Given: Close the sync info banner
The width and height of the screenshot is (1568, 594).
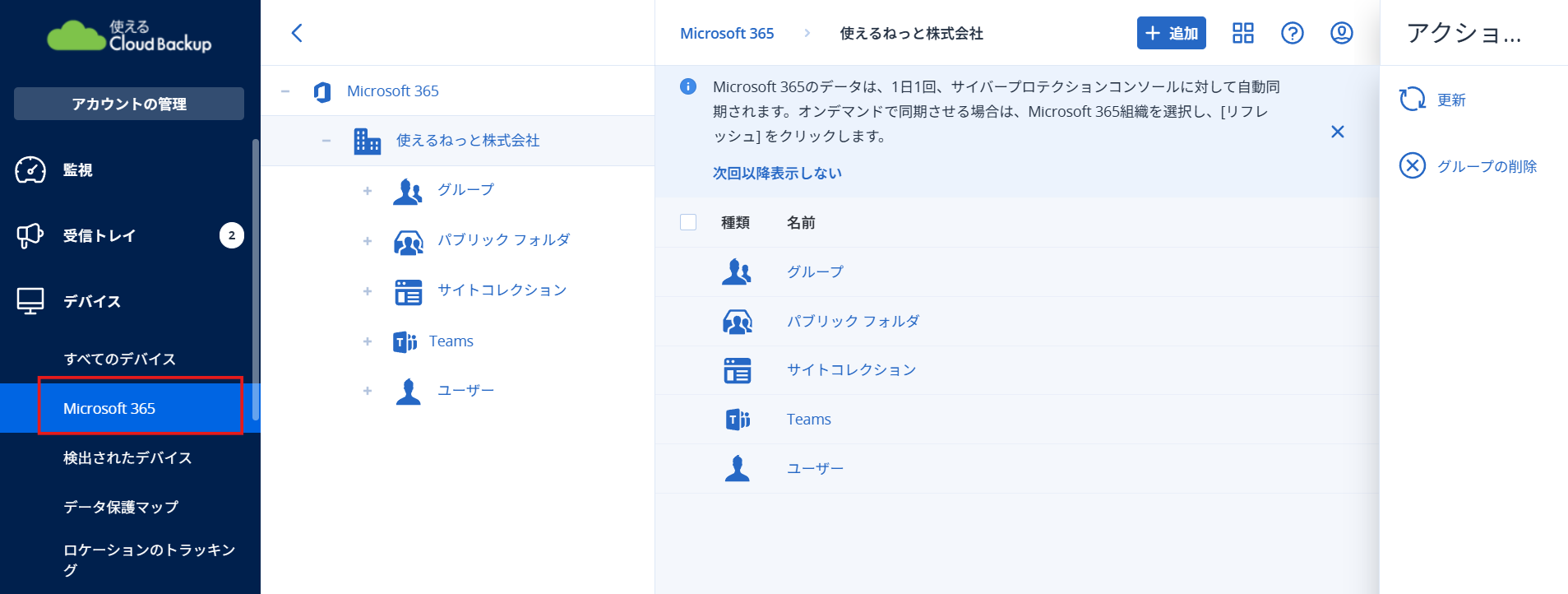Looking at the screenshot, I should (x=1338, y=132).
